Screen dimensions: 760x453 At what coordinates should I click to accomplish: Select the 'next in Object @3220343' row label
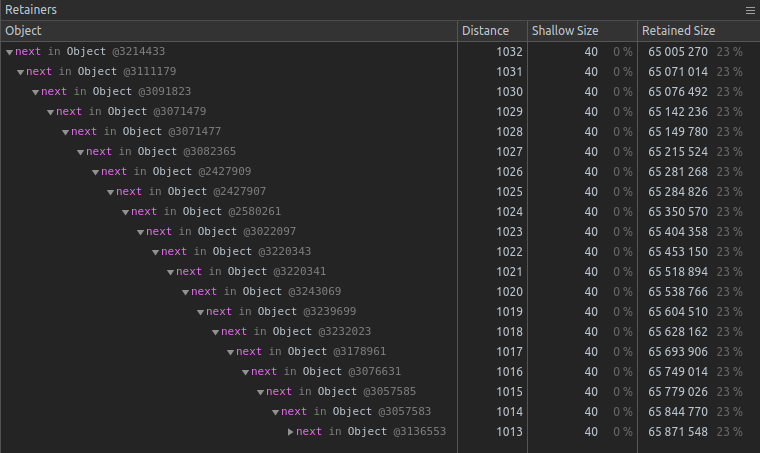tap(236, 251)
